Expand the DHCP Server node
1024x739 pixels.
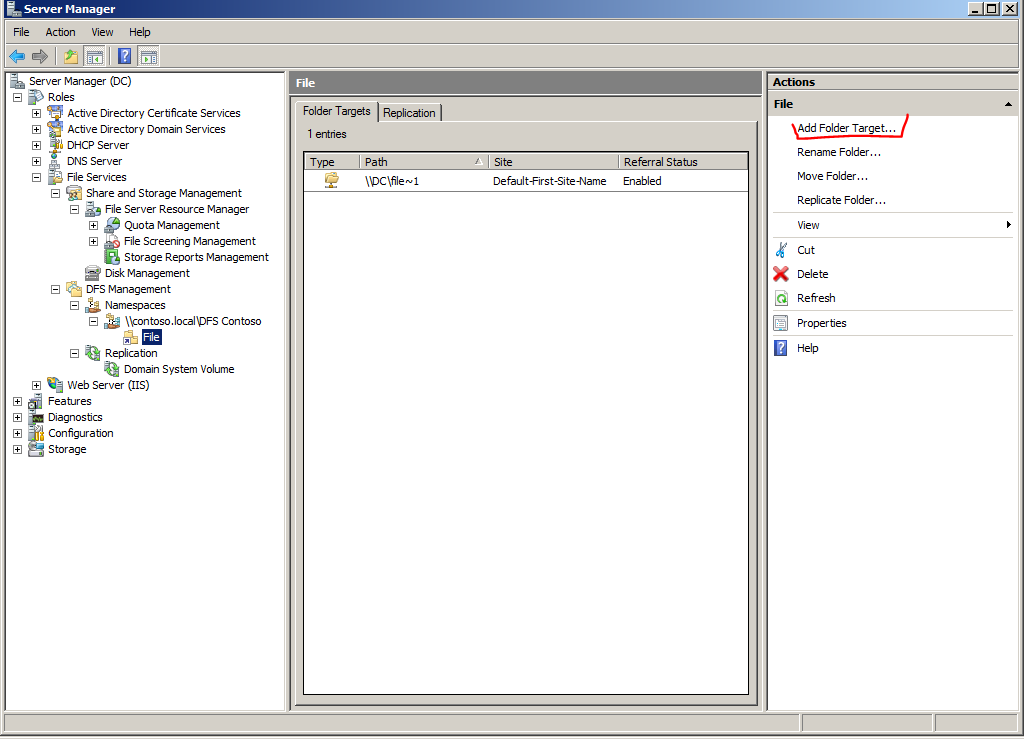click(37, 145)
